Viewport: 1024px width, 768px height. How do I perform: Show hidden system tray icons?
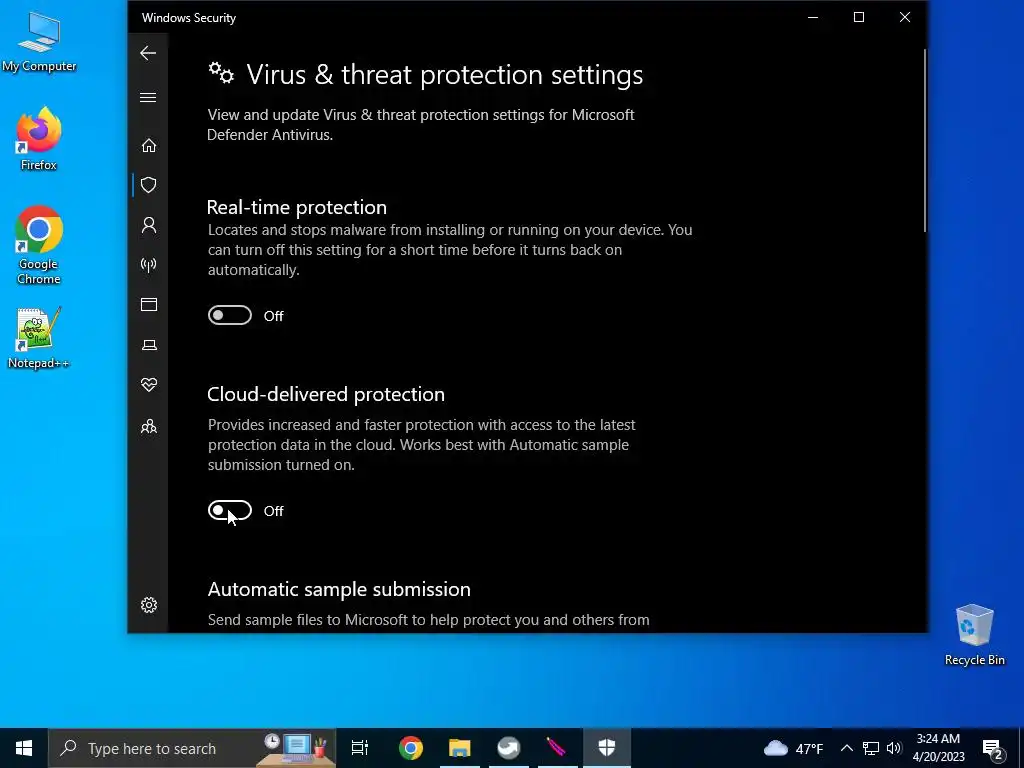tap(846, 748)
